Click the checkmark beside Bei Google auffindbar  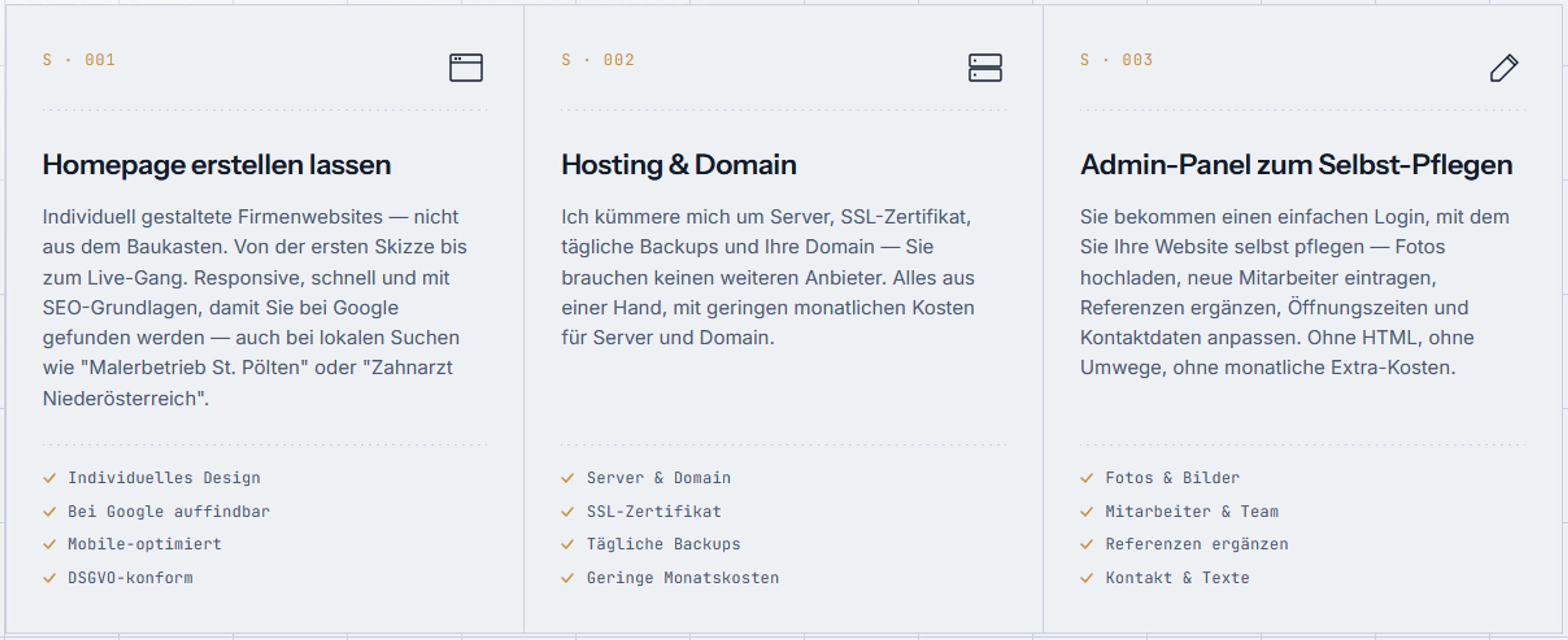(x=50, y=511)
